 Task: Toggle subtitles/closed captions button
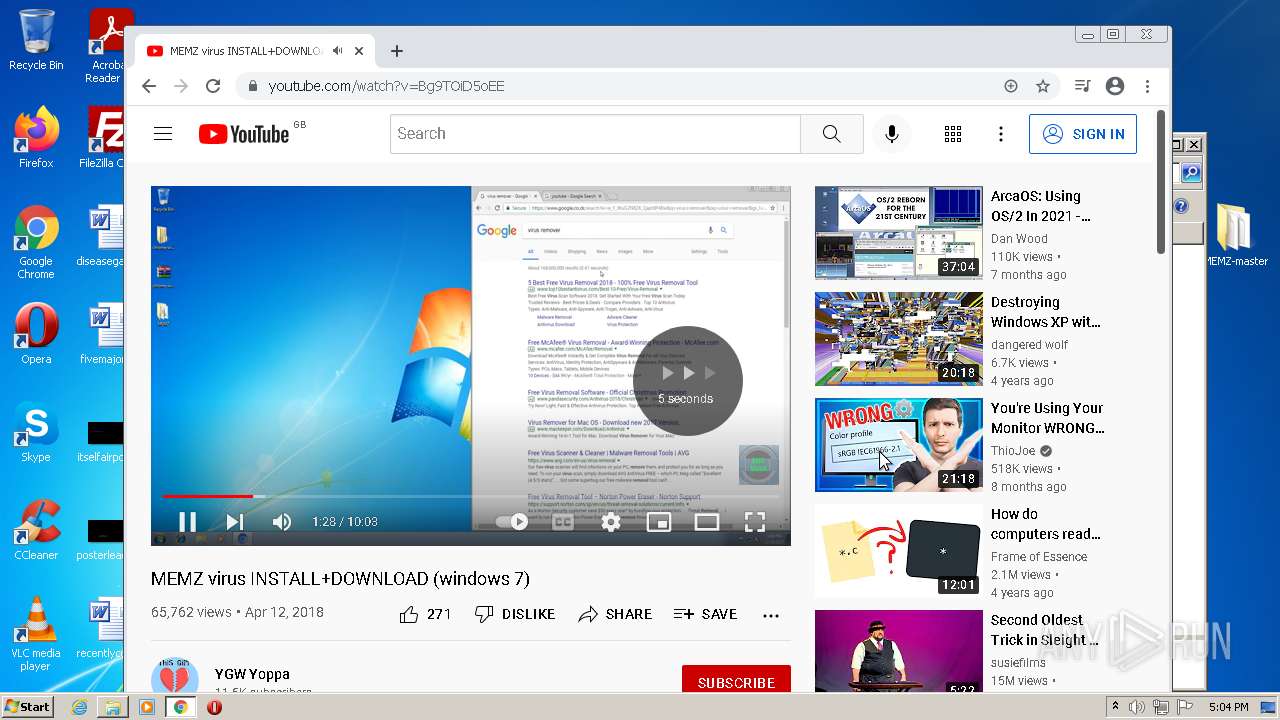point(563,522)
